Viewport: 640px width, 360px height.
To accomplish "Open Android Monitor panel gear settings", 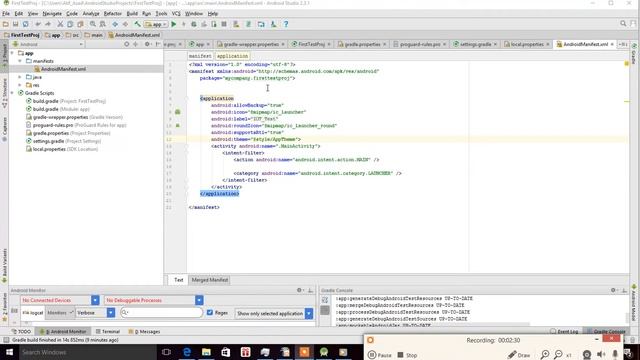I will [300, 290].
